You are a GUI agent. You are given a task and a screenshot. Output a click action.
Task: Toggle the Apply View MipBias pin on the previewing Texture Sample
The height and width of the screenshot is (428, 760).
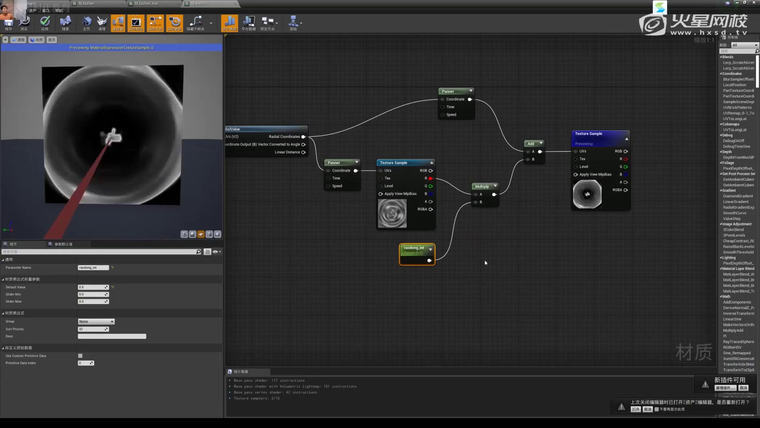[x=577, y=174]
